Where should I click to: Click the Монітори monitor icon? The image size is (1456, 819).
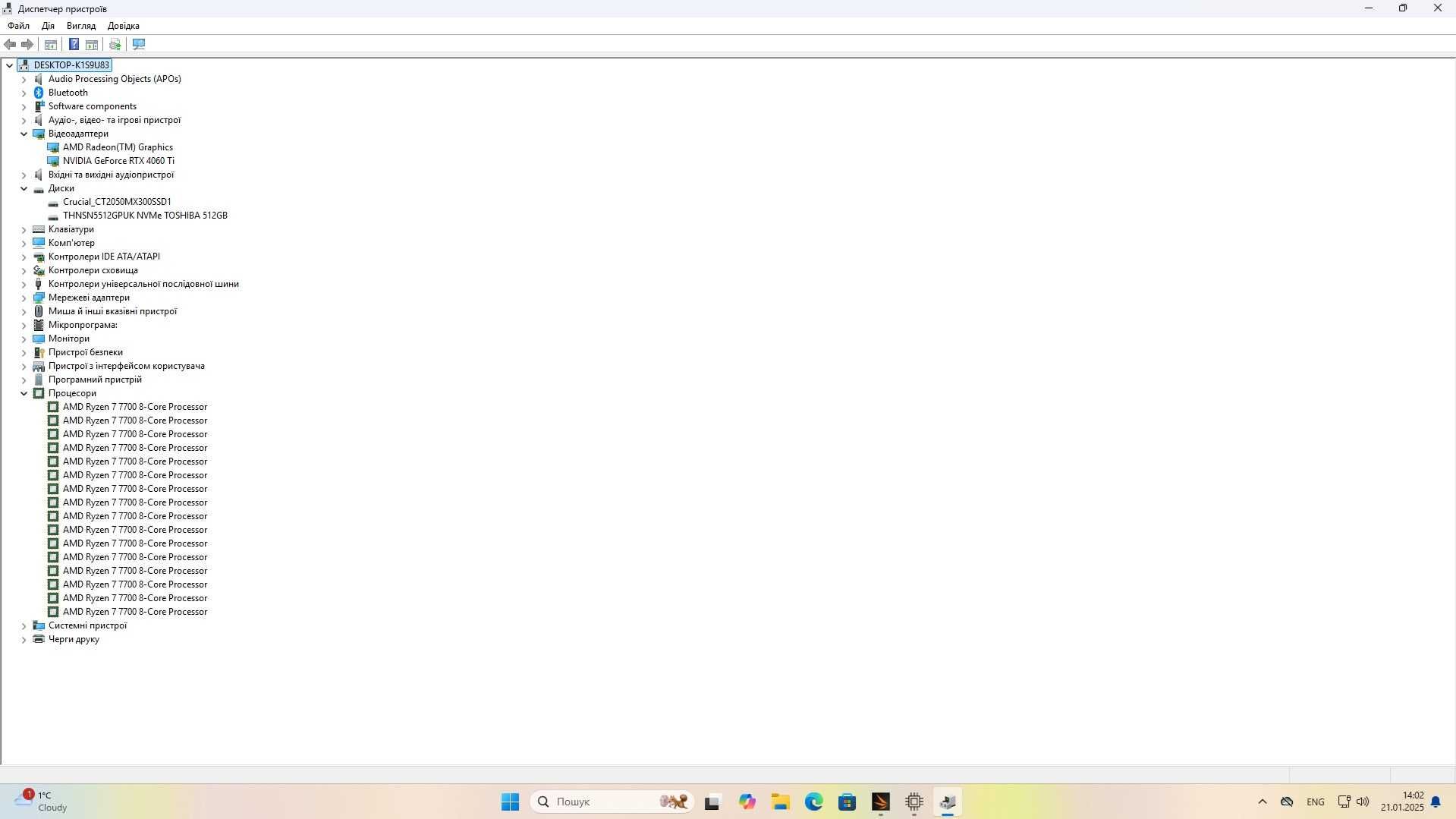pos(39,339)
